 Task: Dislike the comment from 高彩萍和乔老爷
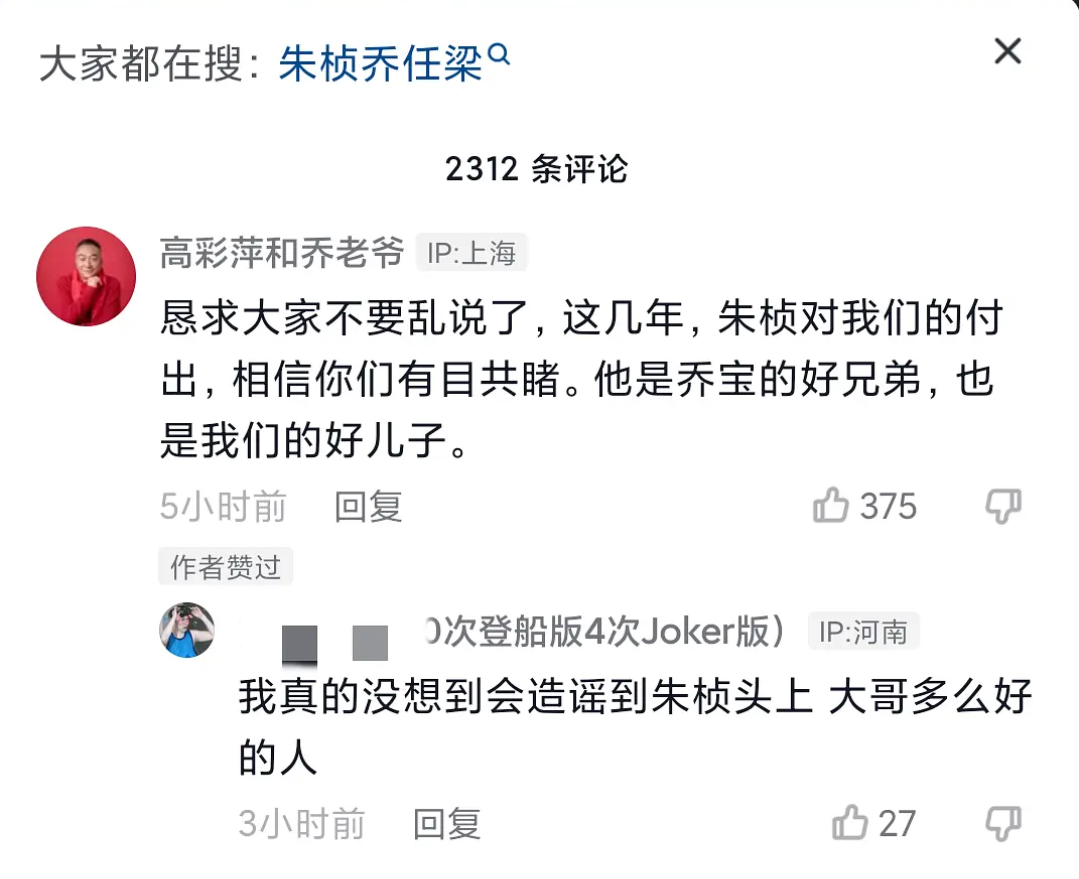point(1003,506)
